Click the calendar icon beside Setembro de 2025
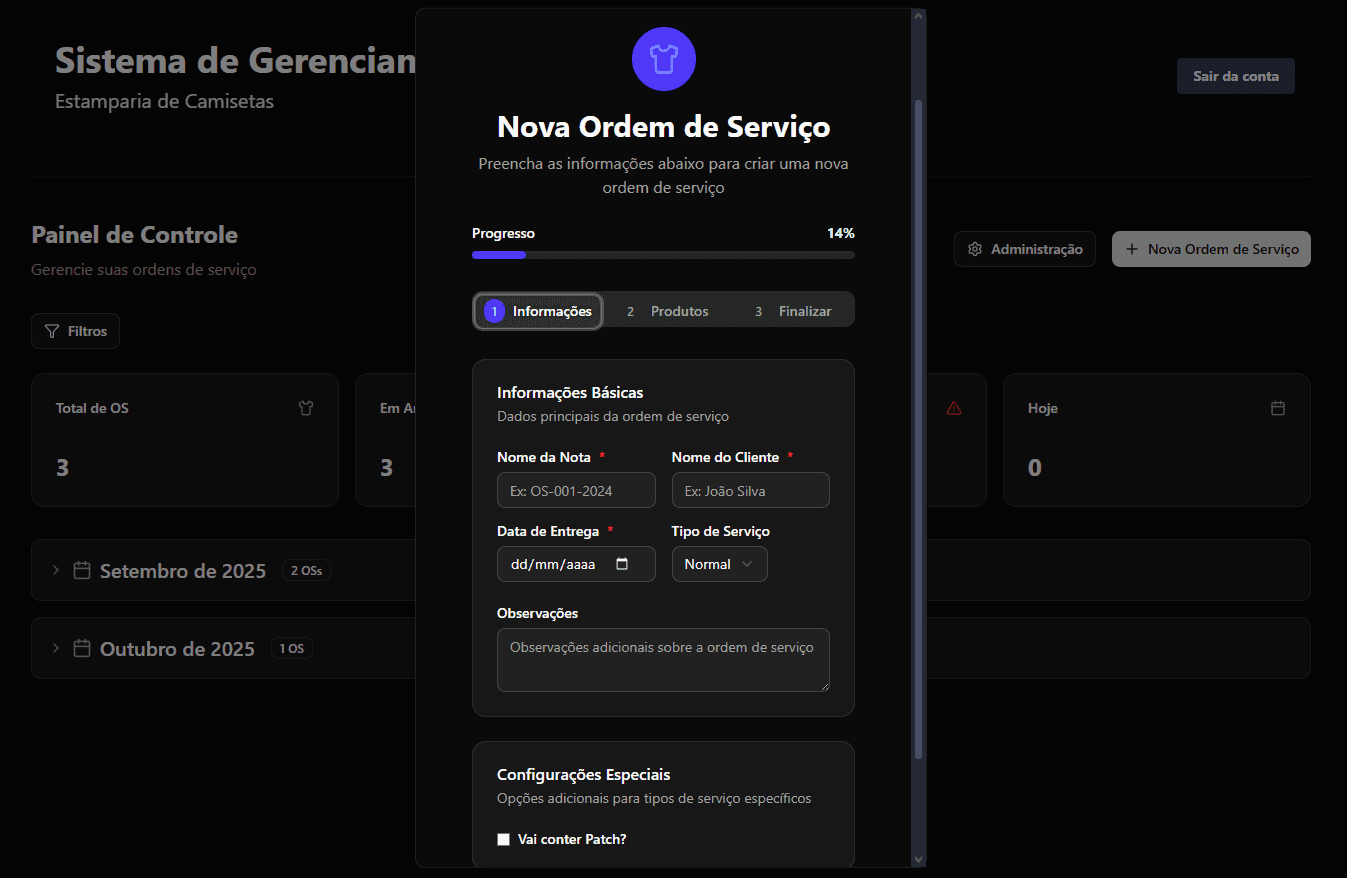The height and width of the screenshot is (878, 1347). [x=82, y=570]
